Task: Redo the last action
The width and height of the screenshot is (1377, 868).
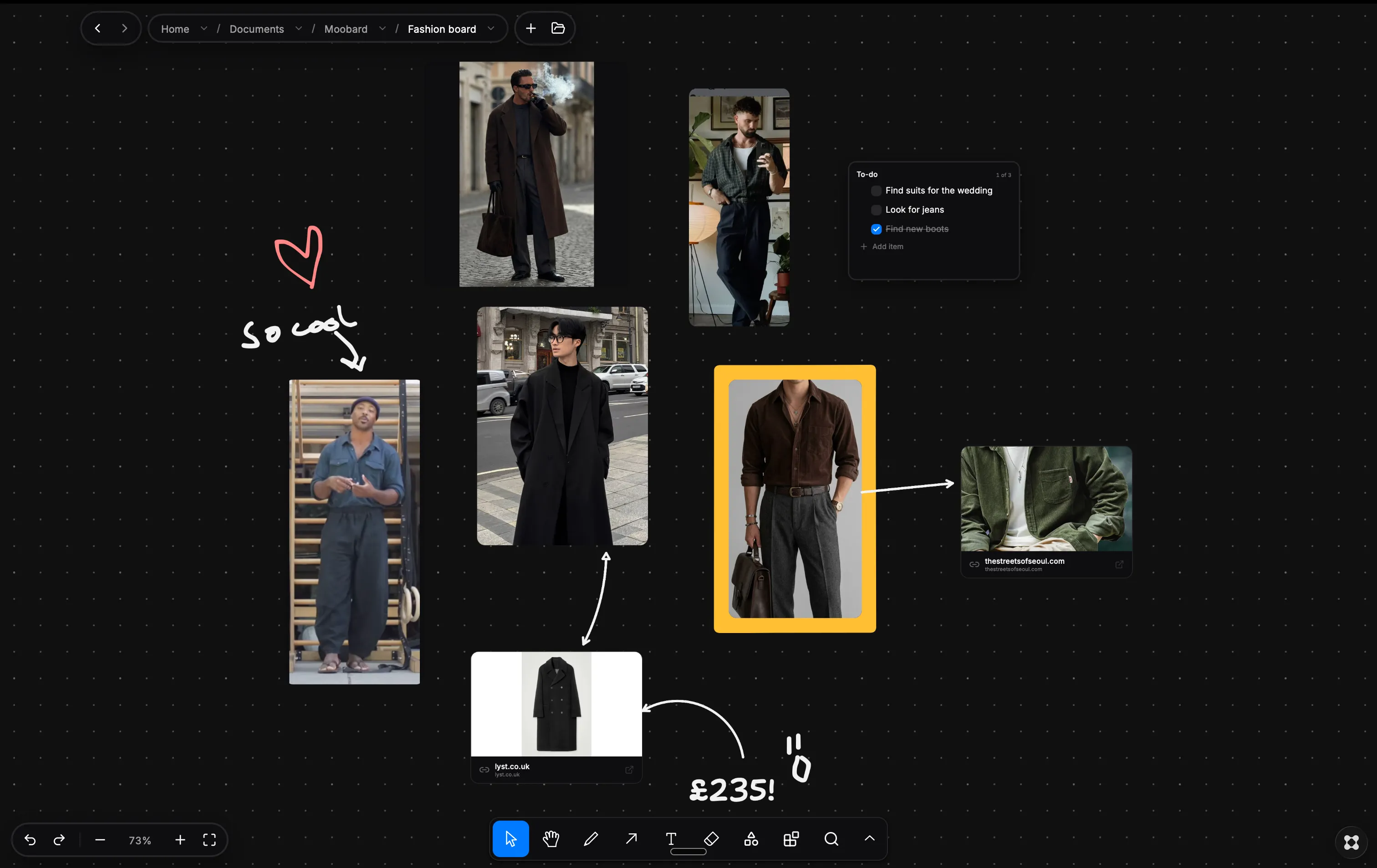Action: (x=59, y=839)
